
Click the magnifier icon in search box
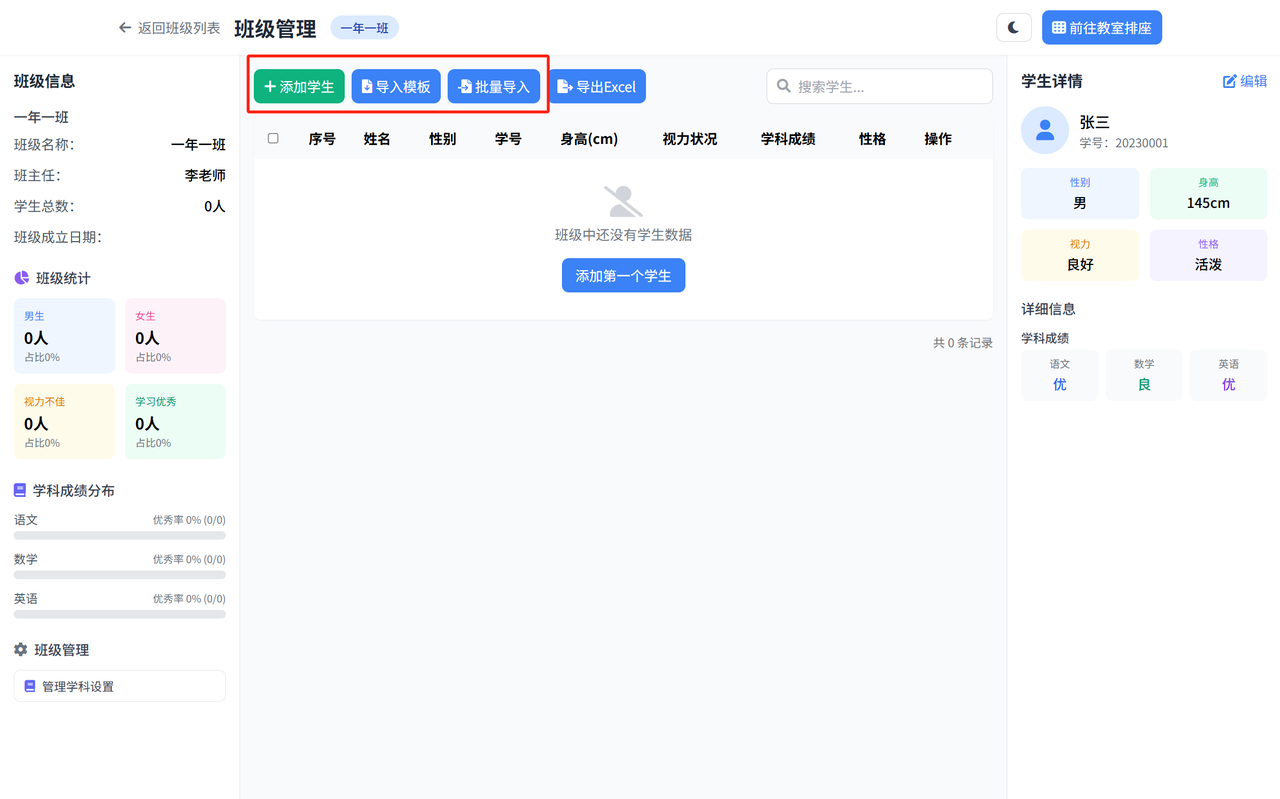(x=784, y=87)
